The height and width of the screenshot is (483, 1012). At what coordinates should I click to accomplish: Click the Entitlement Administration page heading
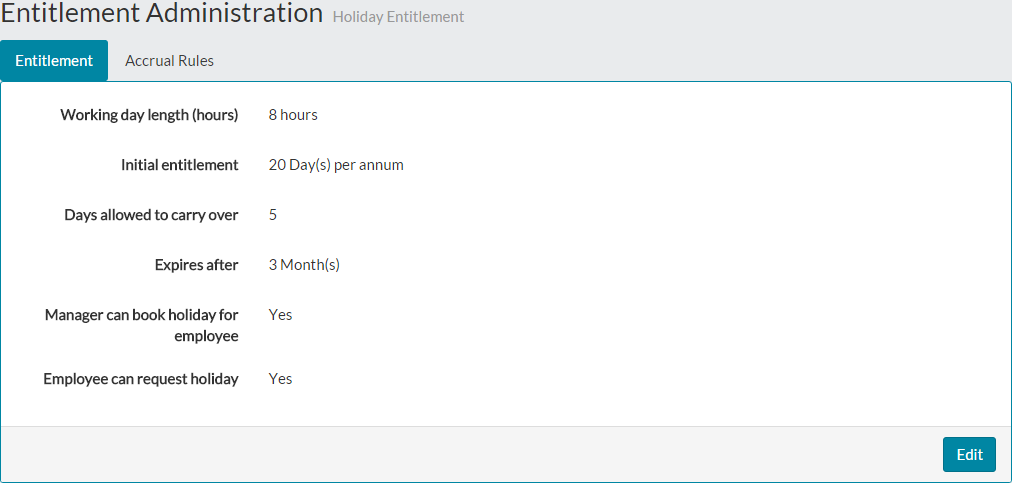(x=162, y=14)
